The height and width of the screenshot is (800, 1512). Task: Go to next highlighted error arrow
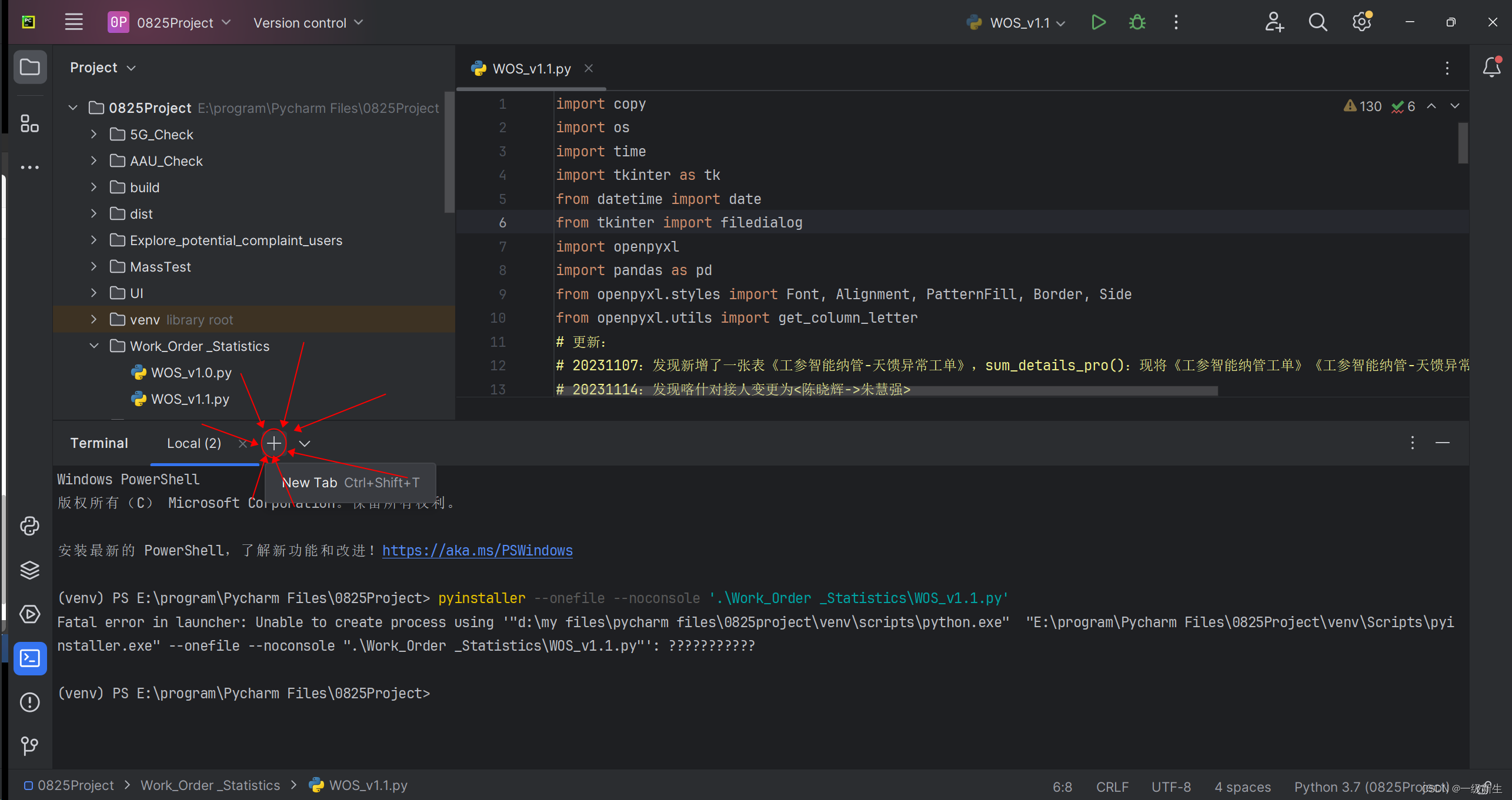tap(1455, 106)
